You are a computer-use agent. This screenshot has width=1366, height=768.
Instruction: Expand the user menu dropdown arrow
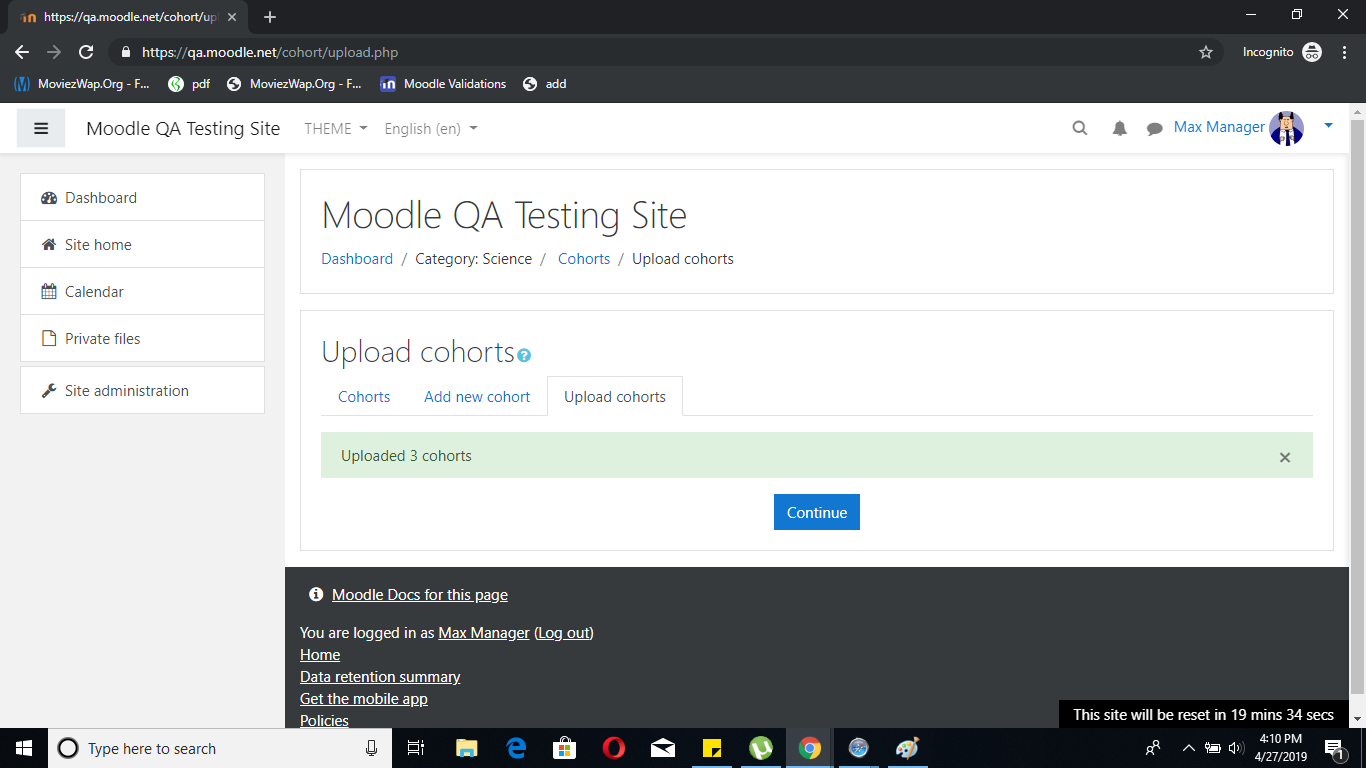tap(1328, 125)
